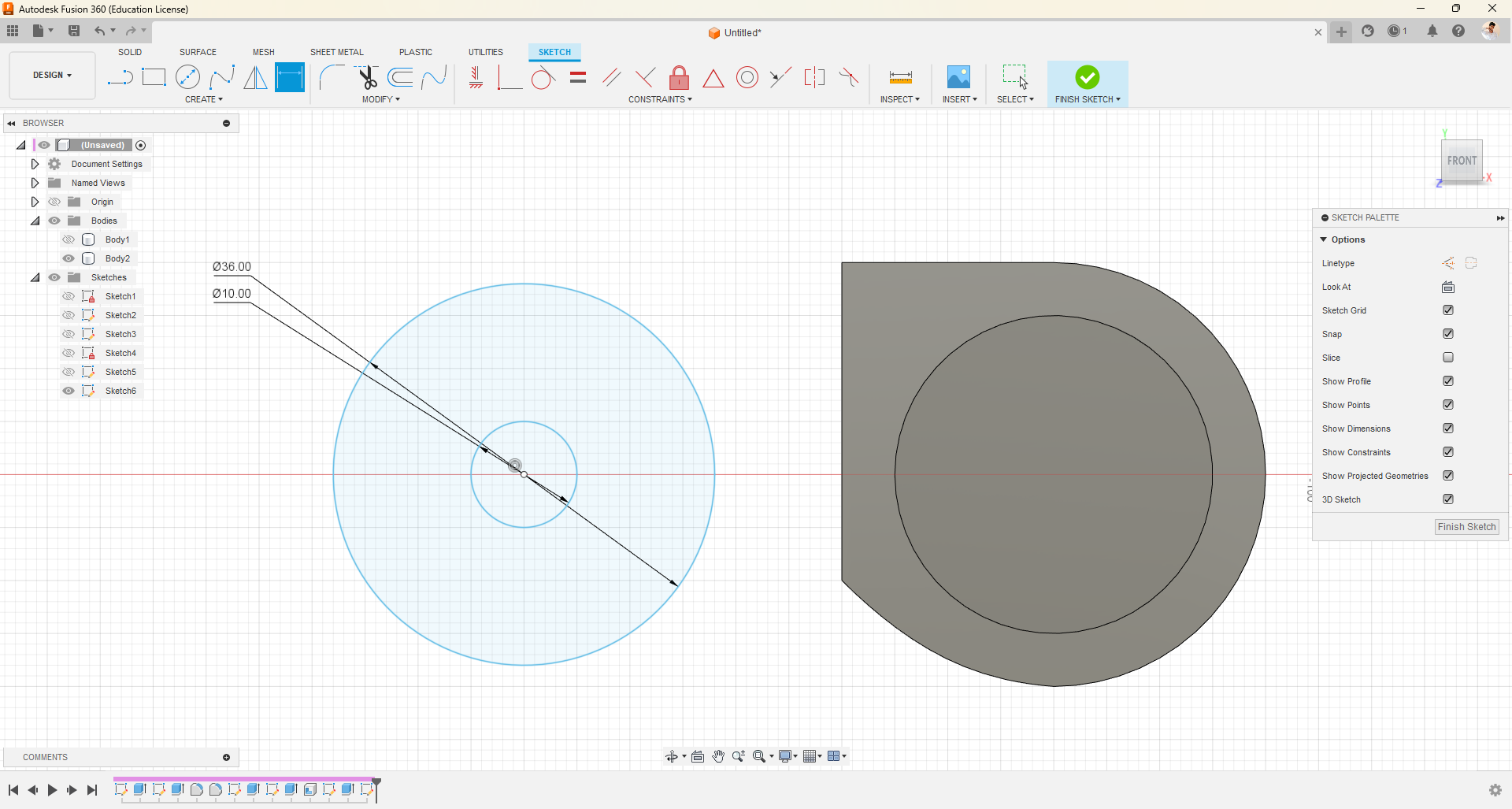Image resolution: width=1512 pixels, height=809 pixels.
Task: Select the Sketch Dimension tool
Action: (290, 77)
